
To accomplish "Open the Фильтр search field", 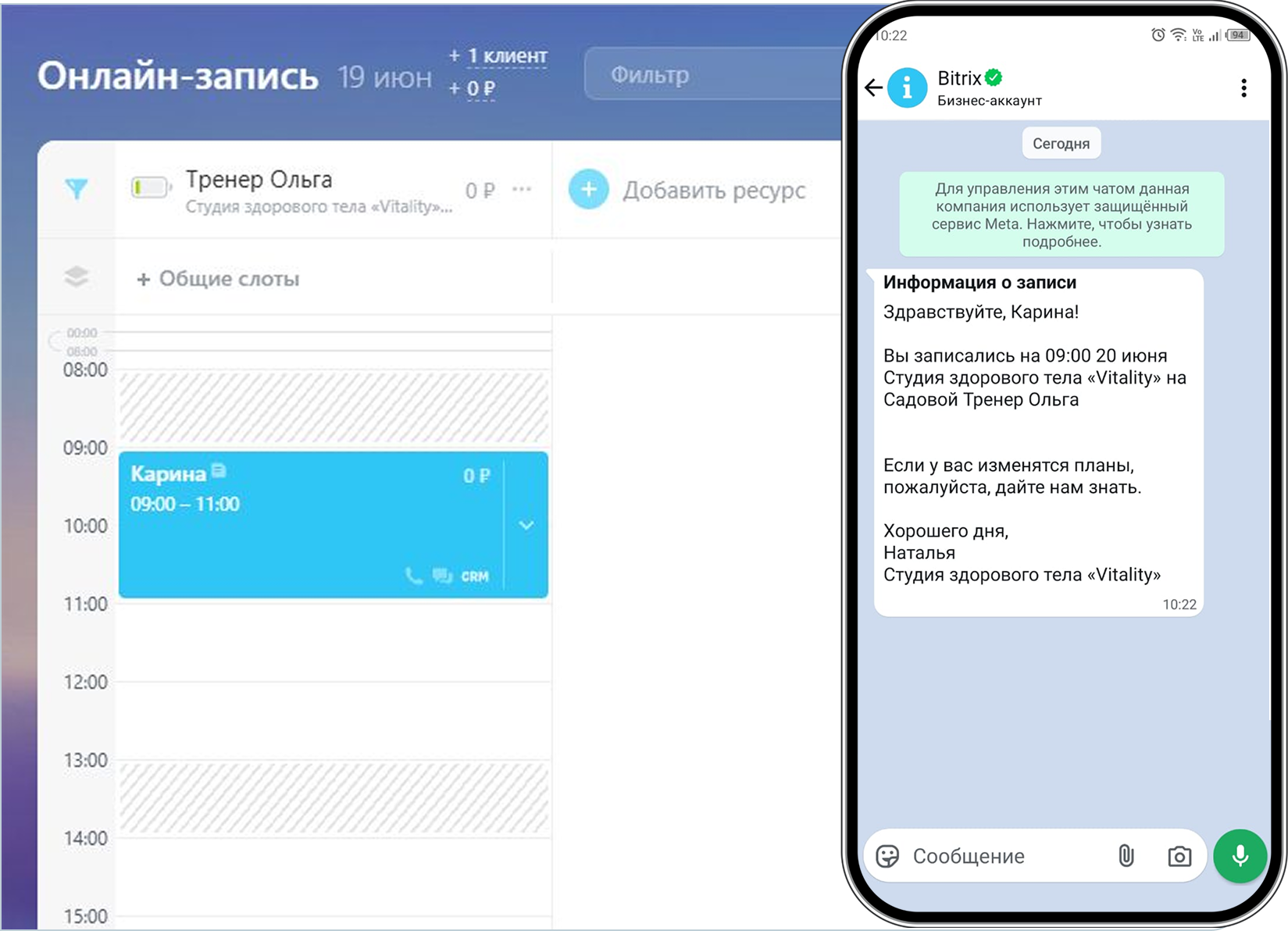I will (713, 75).
